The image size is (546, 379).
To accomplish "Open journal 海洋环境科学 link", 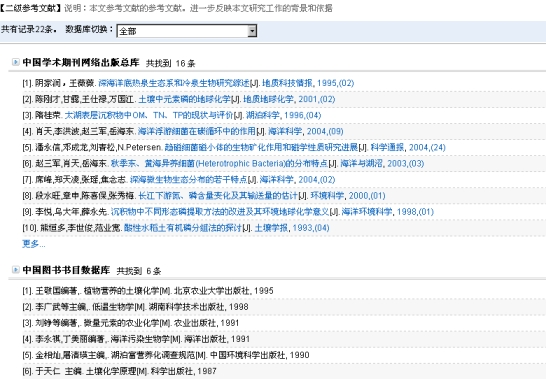I will [x=367, y=211].
